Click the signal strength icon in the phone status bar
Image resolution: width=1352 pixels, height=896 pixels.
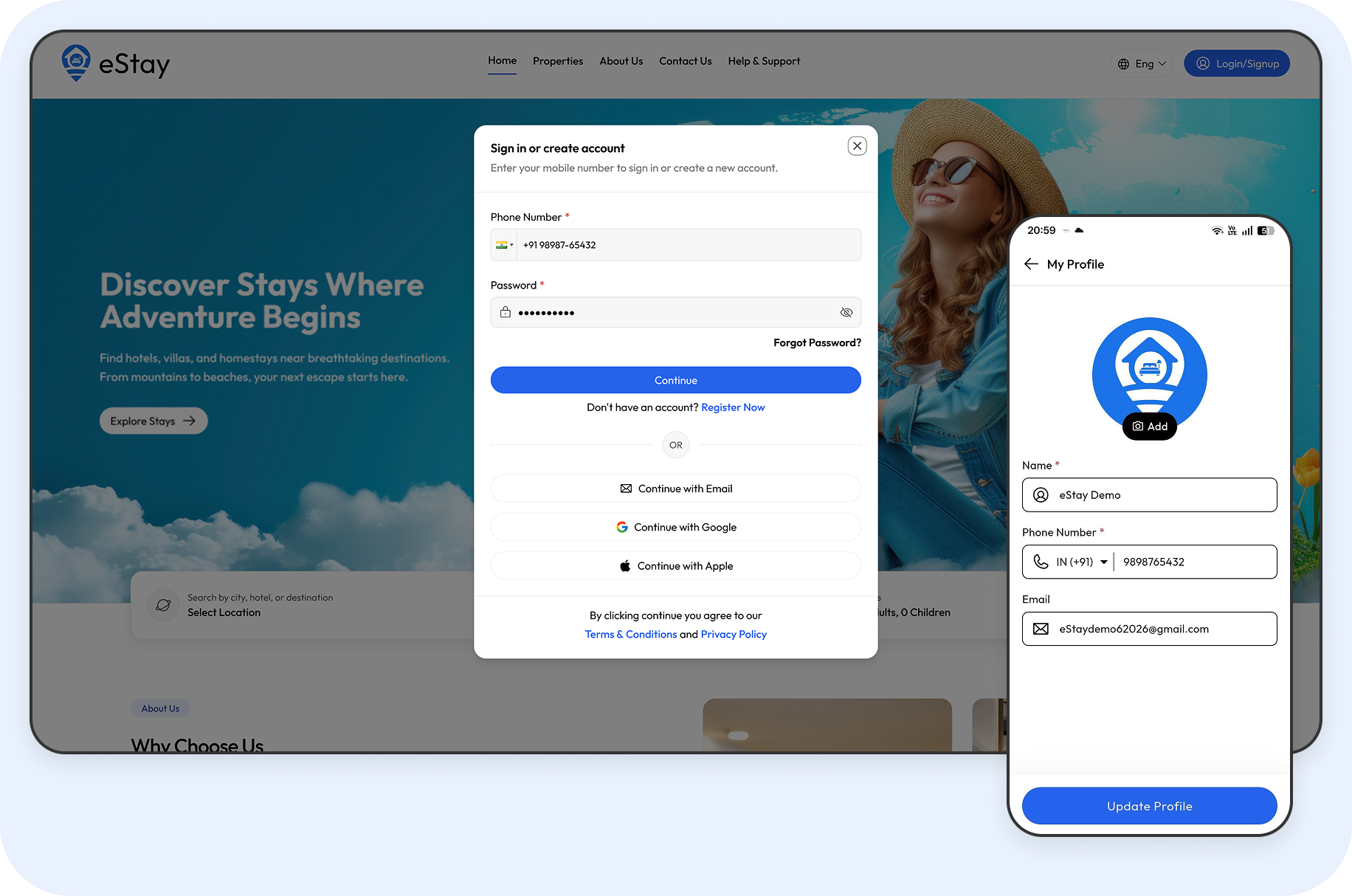point(1247,231)
